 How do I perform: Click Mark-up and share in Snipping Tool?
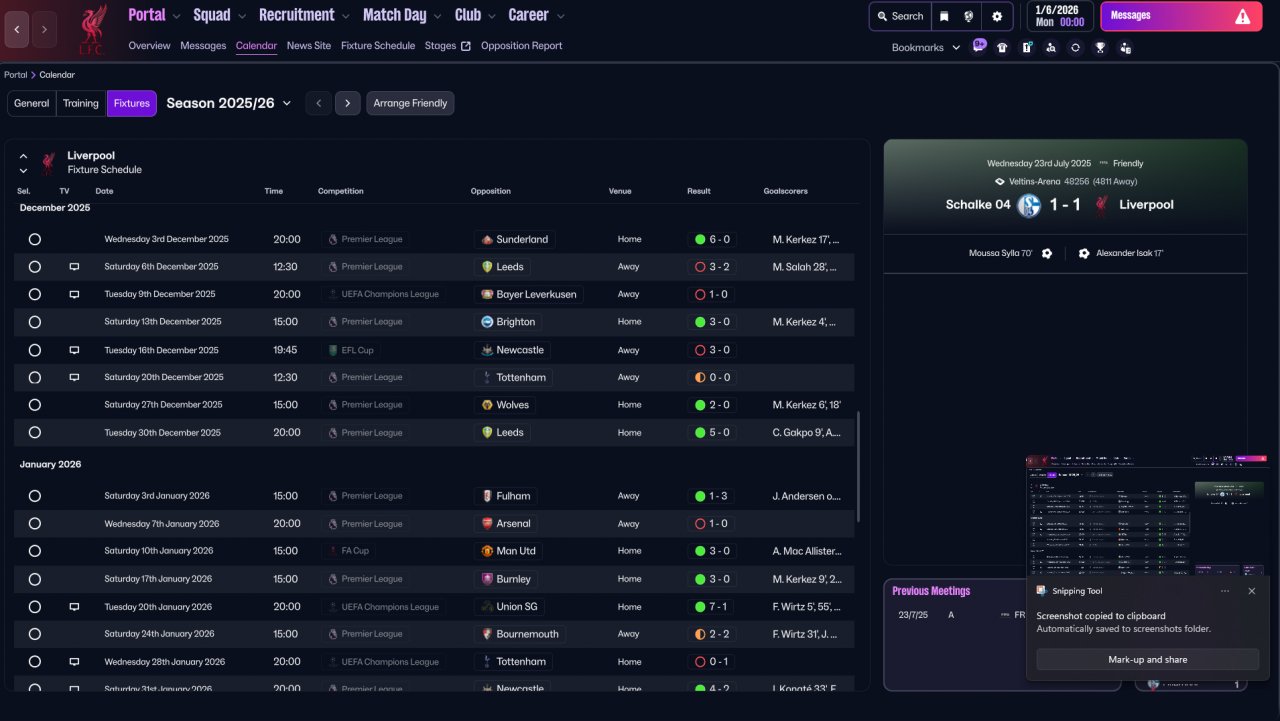(x=1147, y=660)
